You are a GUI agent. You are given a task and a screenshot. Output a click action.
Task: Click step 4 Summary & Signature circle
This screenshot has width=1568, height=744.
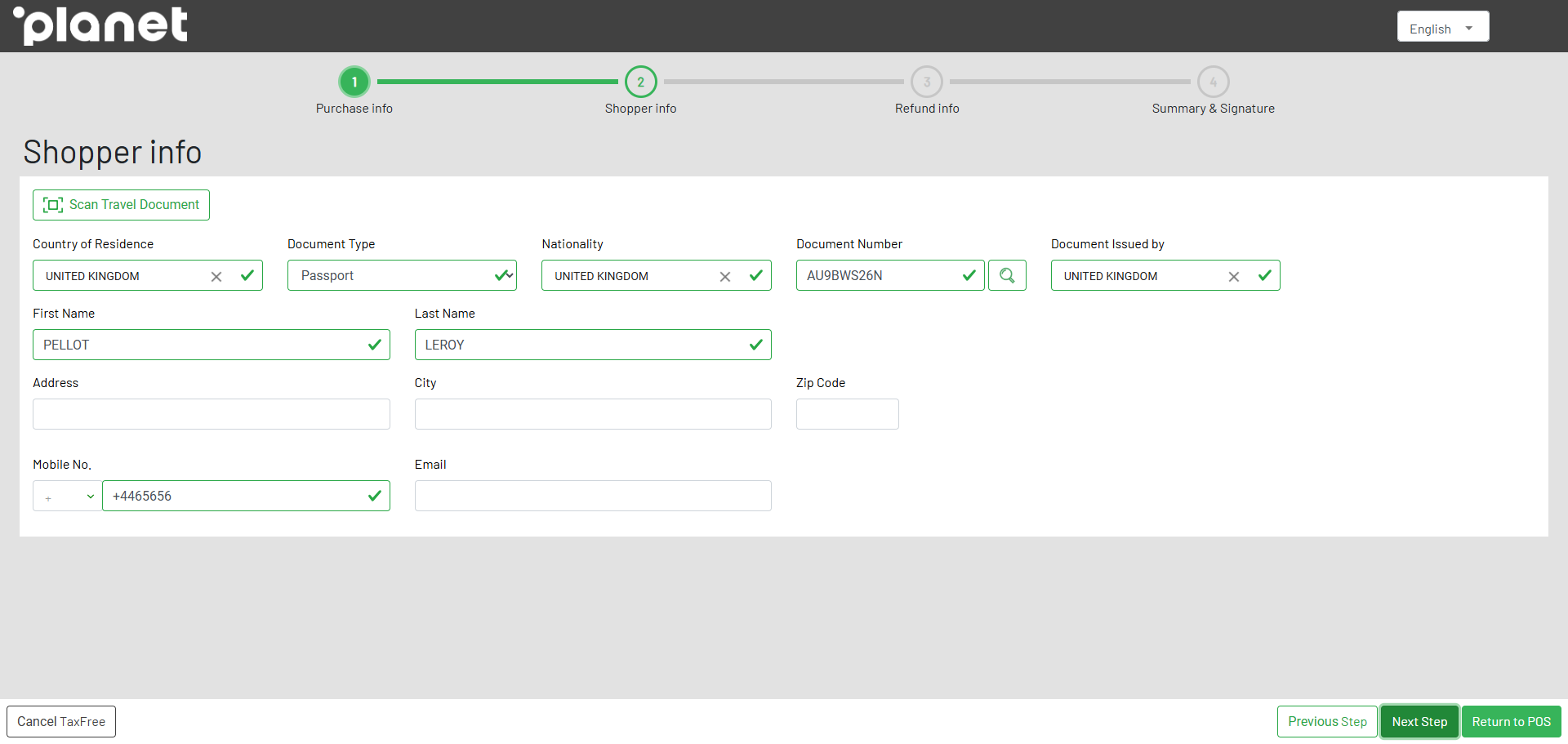(1213, 82)
